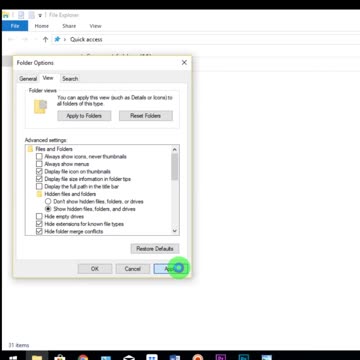The image size is (360, 360).
Task: Click the Apply button in Folder Options
Action: (x=170, y=269)
